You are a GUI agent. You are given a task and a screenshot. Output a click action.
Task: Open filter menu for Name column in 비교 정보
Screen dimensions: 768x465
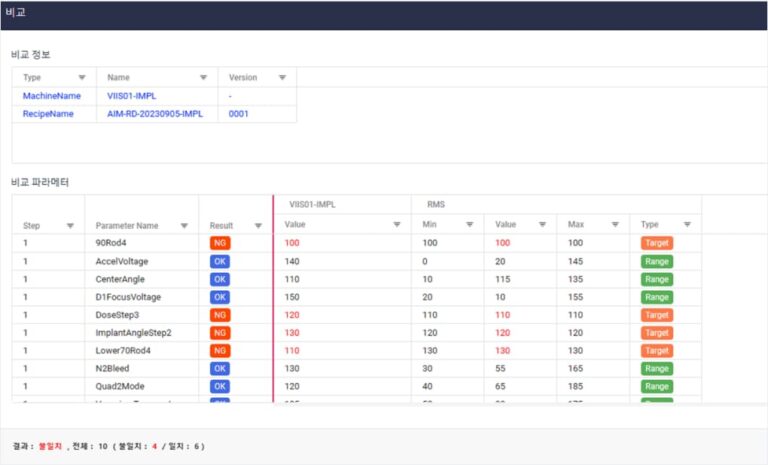pyautogui.click(x=204, y=77)
